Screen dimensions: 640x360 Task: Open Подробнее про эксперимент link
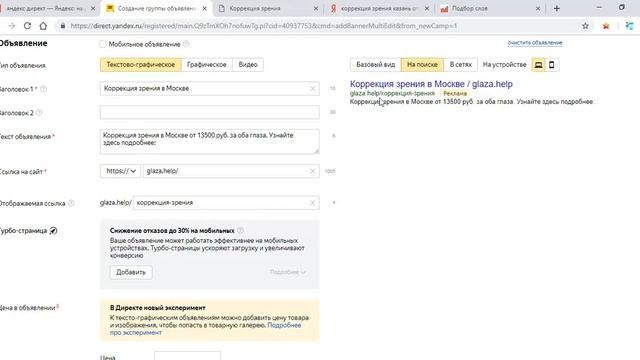205,329
